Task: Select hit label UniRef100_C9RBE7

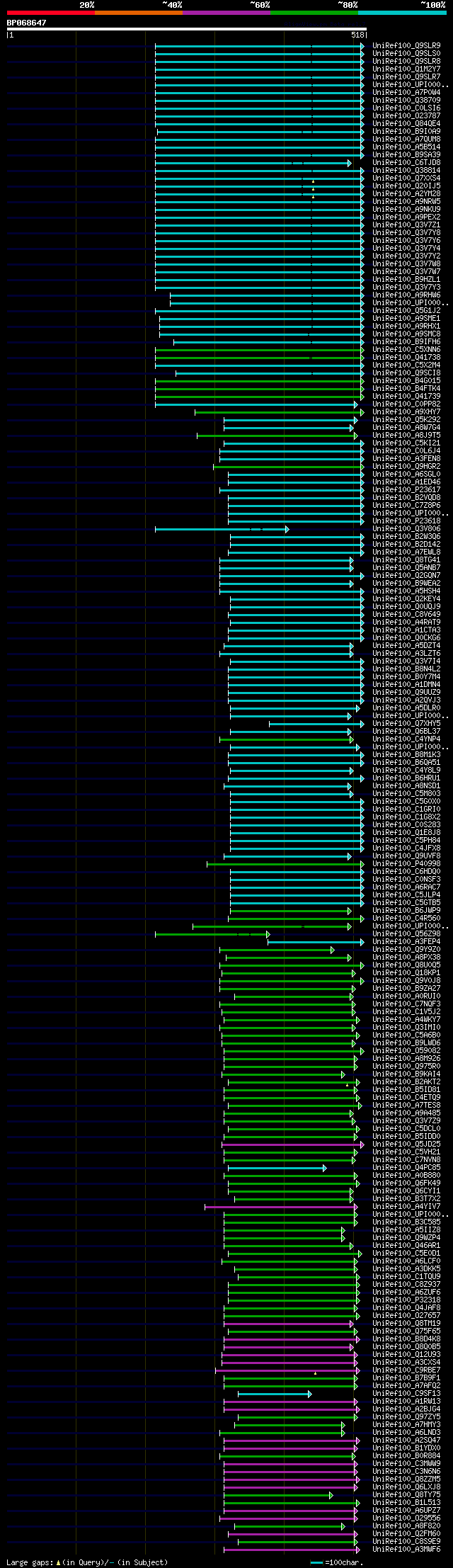Action: tap(406, 1370)
